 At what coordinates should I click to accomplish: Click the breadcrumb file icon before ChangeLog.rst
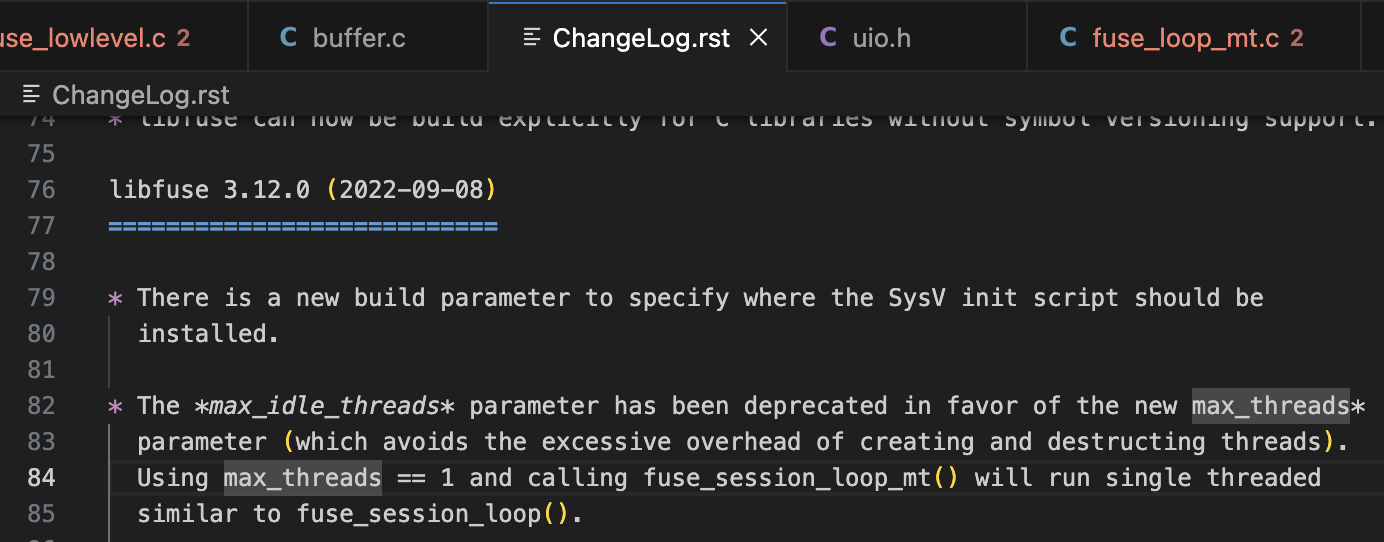(x=32, y=95)
